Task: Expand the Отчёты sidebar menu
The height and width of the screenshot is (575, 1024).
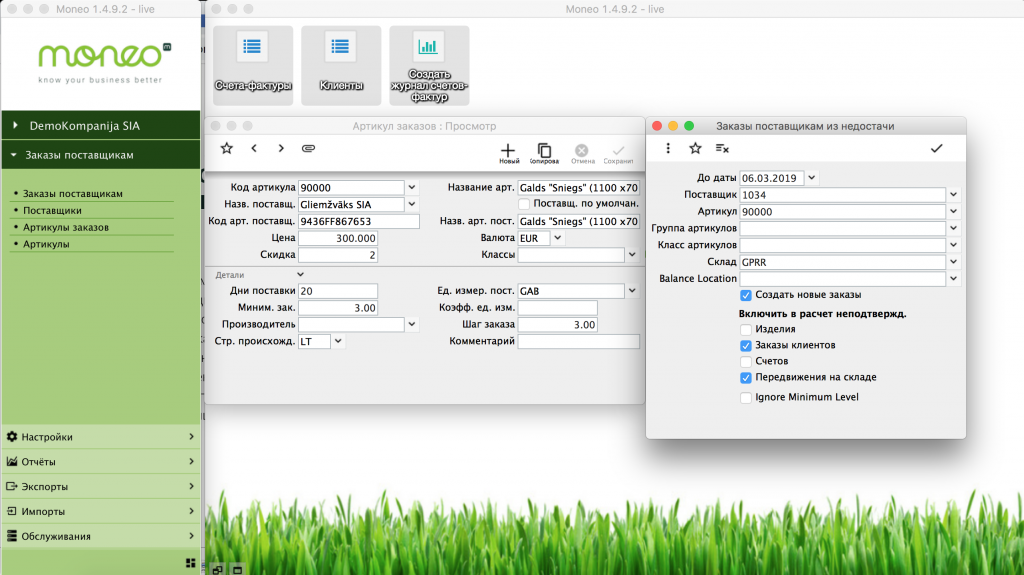Action: click(100, 462)
